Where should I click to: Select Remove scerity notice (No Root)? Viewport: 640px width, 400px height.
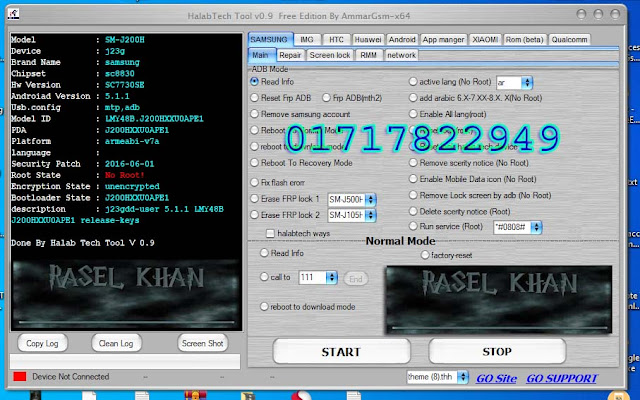pyautogui.click(x=413, y=163)
